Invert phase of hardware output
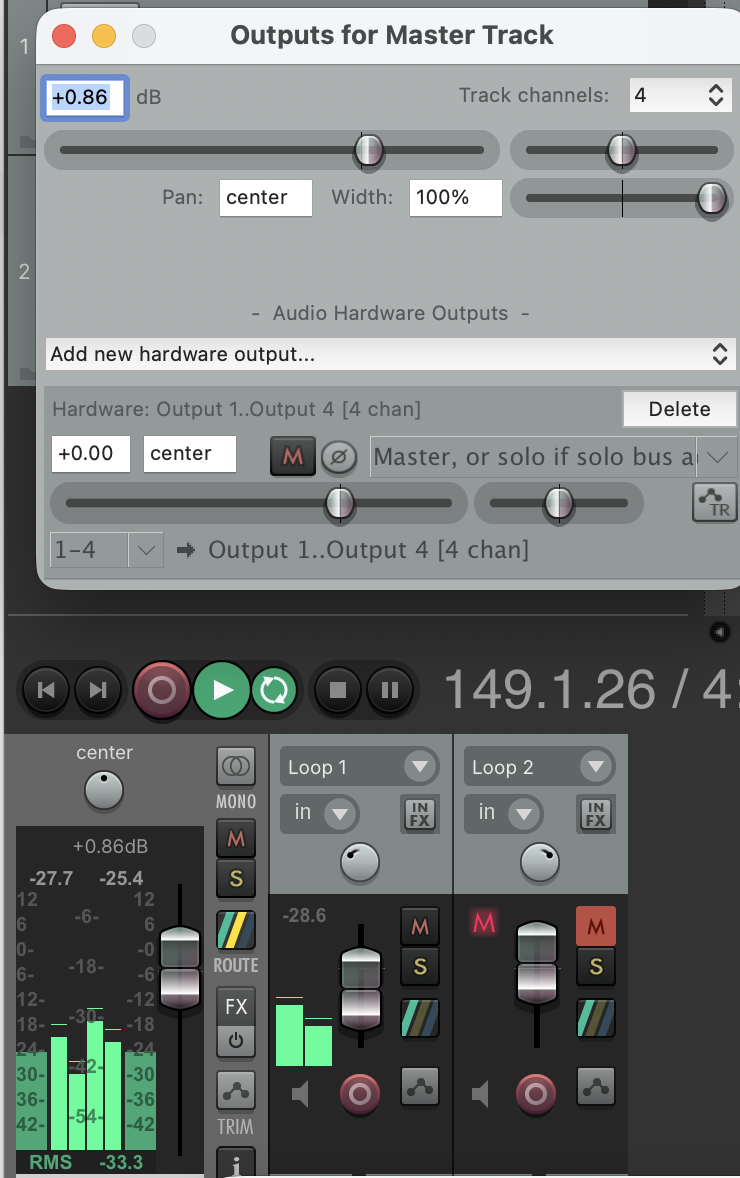This screenshot has width=740, height=1178. [339, 457]
